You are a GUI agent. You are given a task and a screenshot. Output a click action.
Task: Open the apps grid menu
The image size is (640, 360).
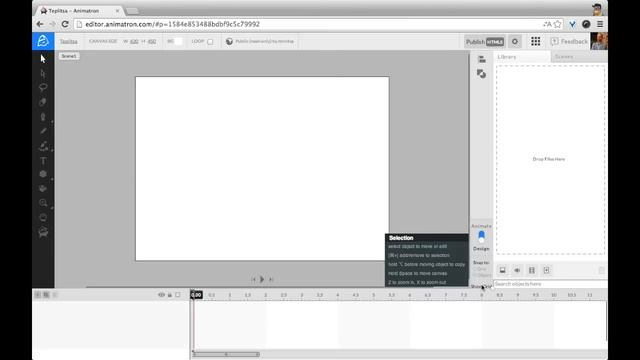click(x=536, y=41)
